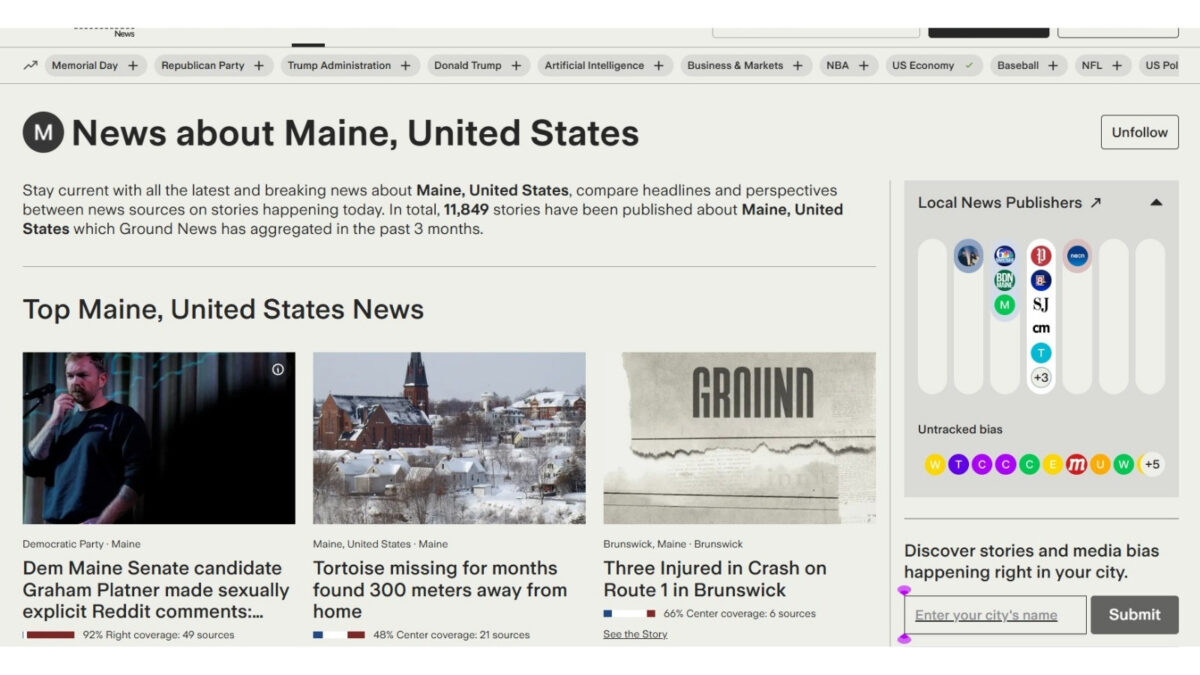Open Maine, United States · Maine label above tortoise story
The width and height of the screenshot is (1200, 675).
coord(380,544)
